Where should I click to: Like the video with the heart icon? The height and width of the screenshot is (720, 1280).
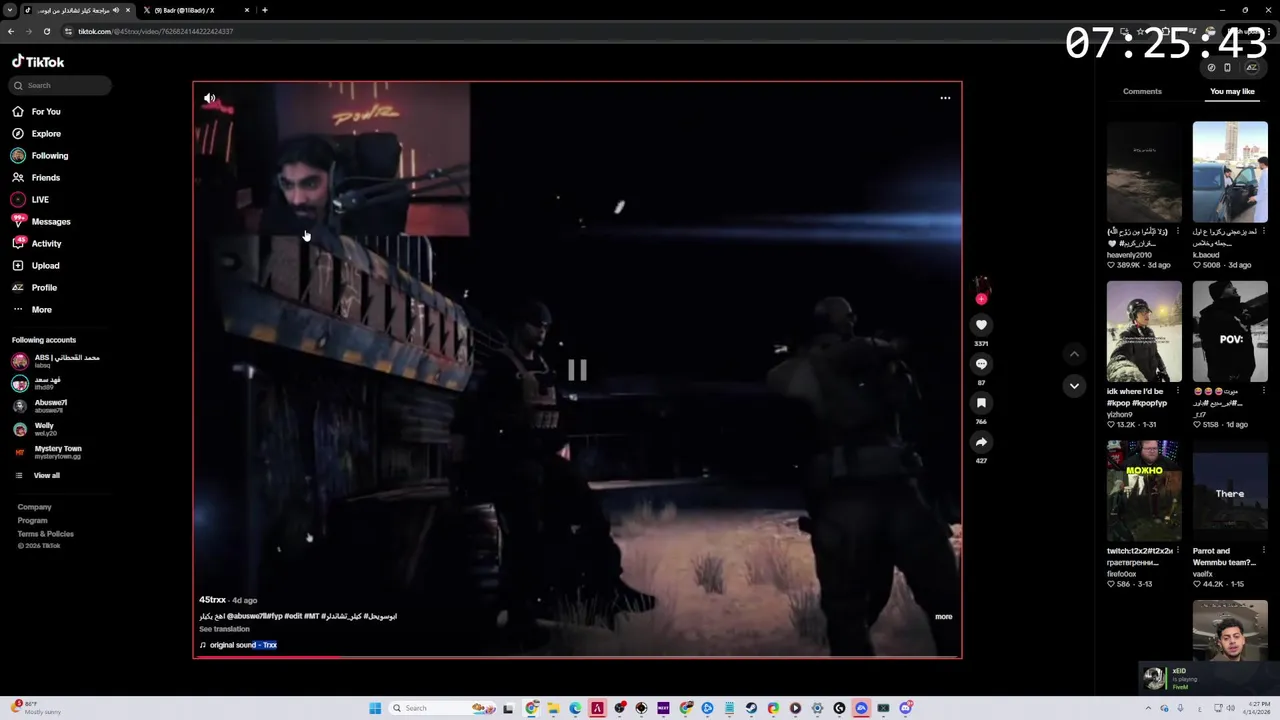pyautogui.click(x=981, y=324)
